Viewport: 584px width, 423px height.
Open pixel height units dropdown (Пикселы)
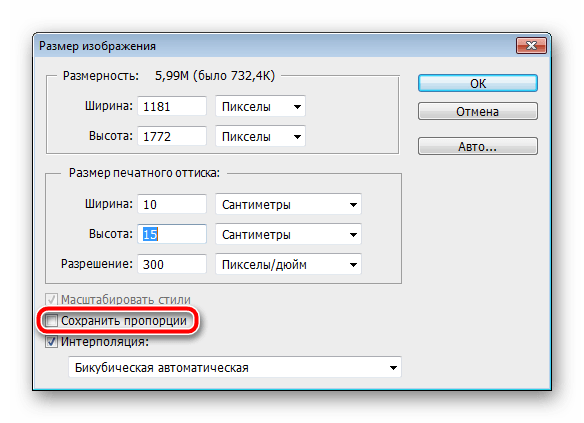[x=260, y=136]
